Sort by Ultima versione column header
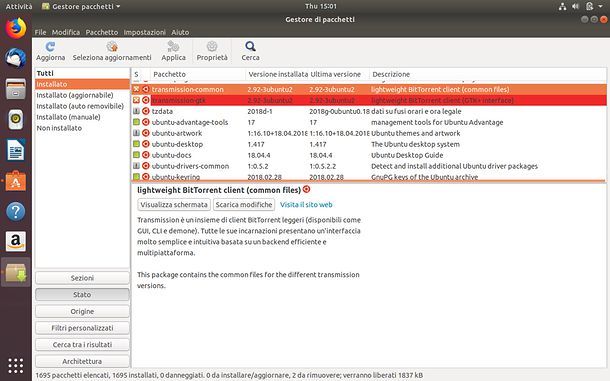The height and width of the screenshot is (381, 610). pyautogui.click(x=338, y=74)
